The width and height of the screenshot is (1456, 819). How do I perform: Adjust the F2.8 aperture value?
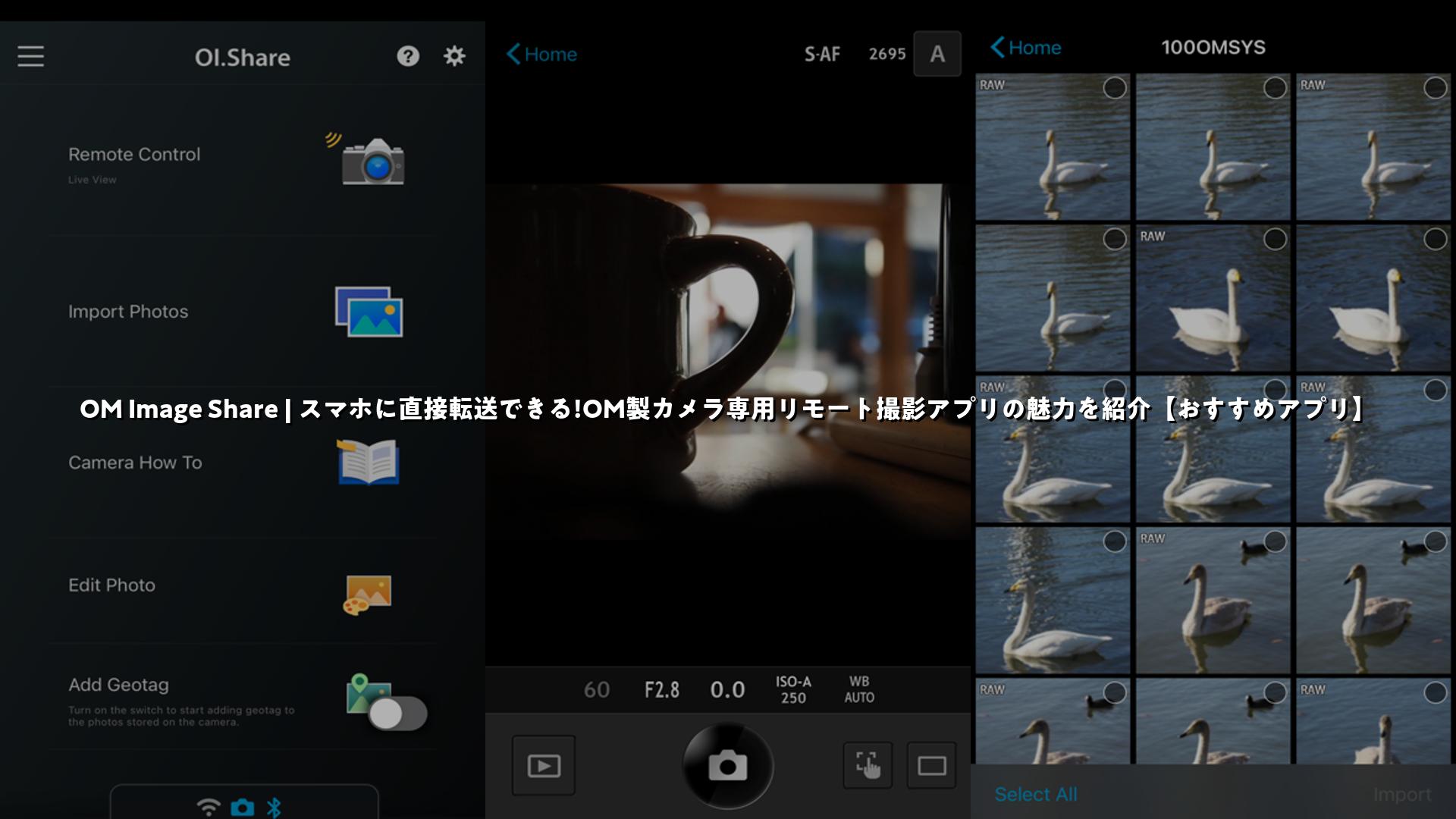tap(662, 690)
